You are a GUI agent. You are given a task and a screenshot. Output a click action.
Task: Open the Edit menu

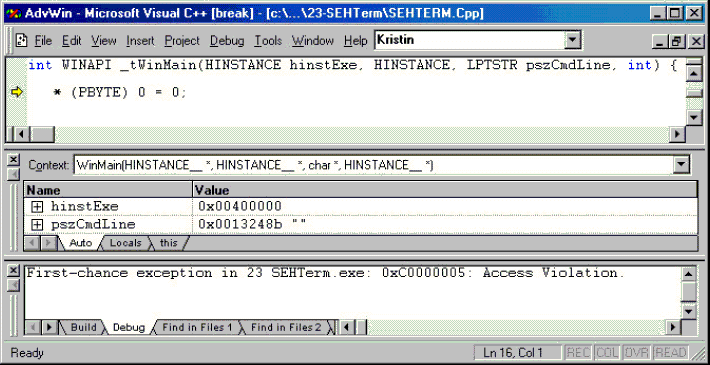pos(72,41)
